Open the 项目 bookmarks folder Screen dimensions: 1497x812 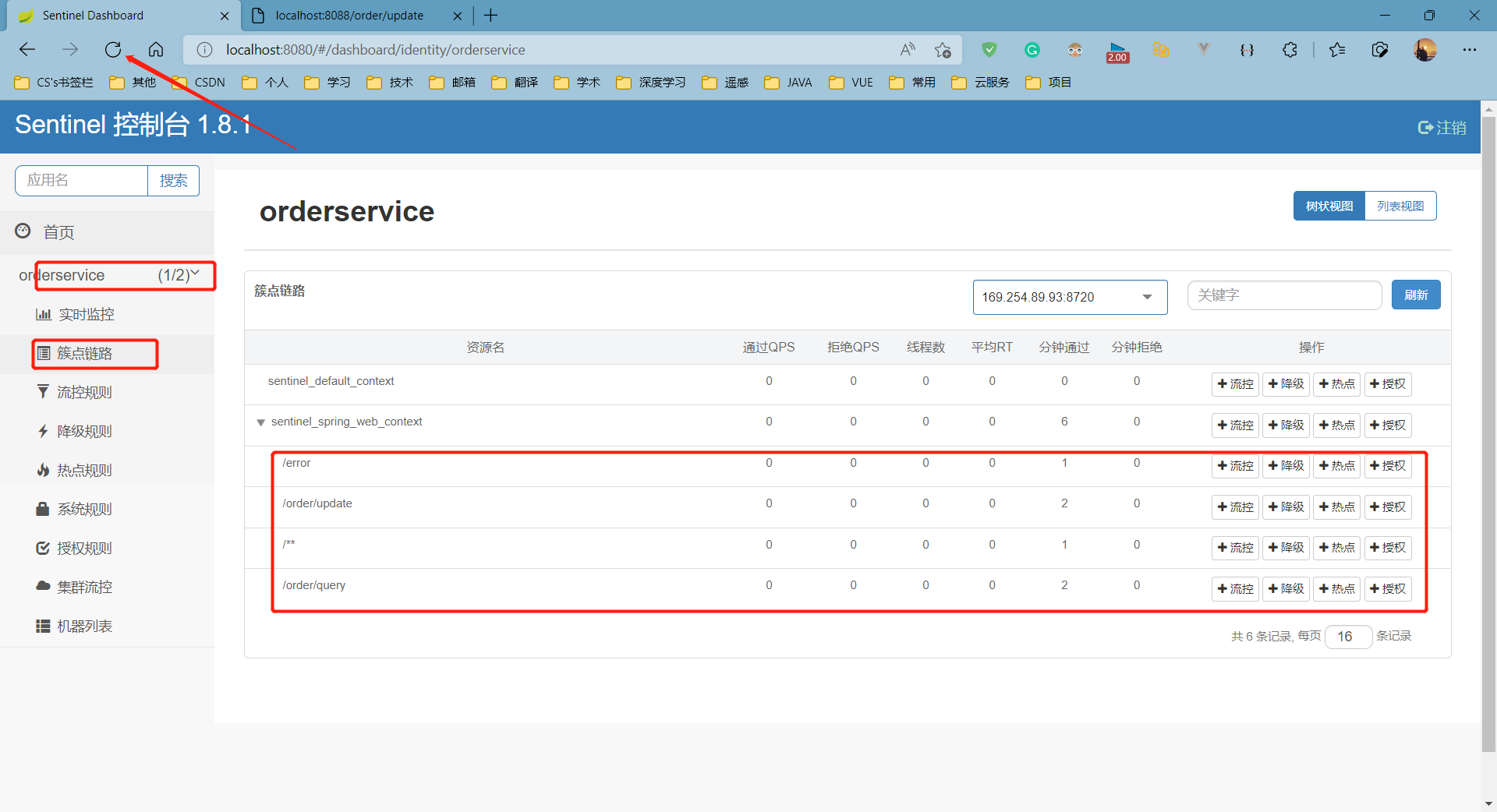(1049, 83)
